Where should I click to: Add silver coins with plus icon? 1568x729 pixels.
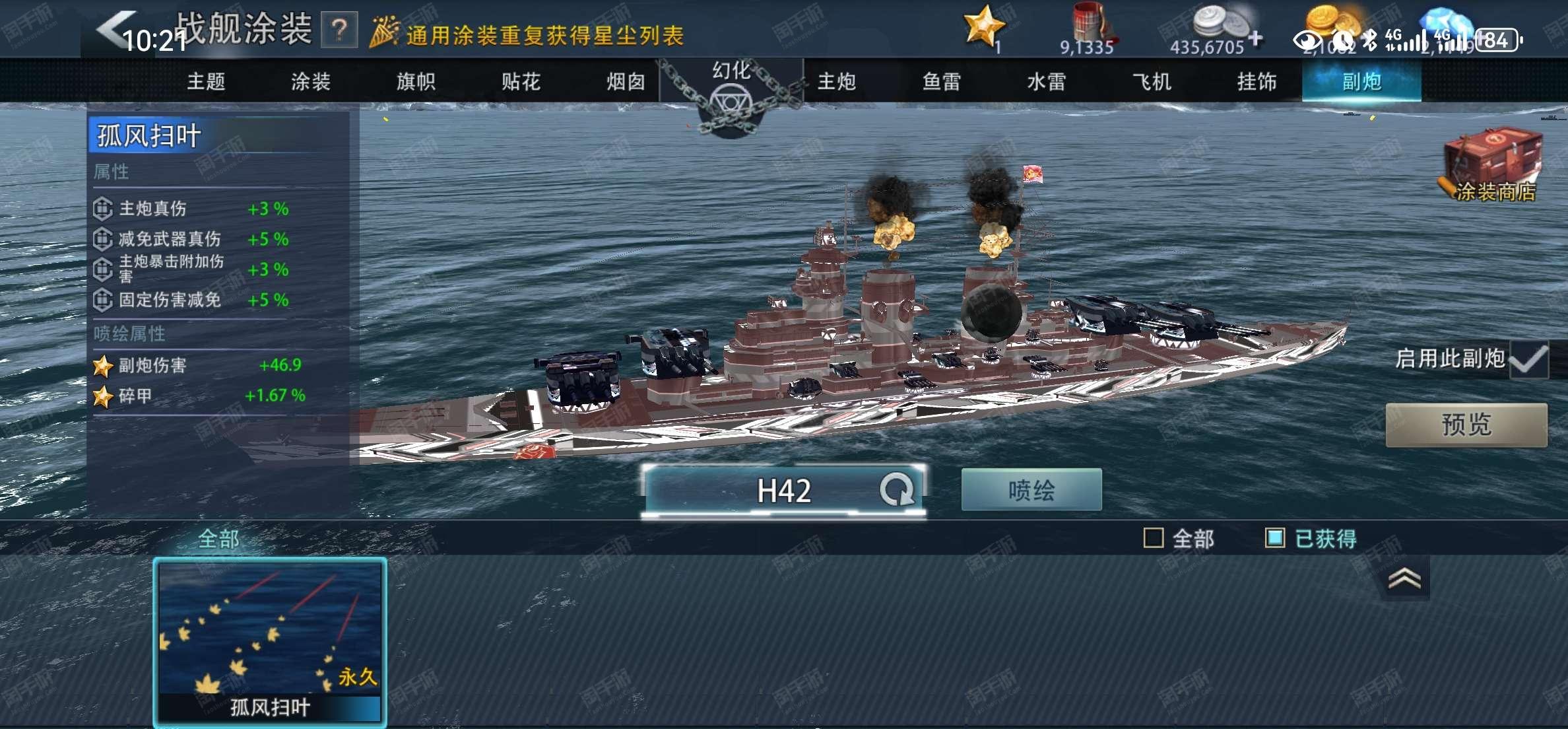point(1255,38)
